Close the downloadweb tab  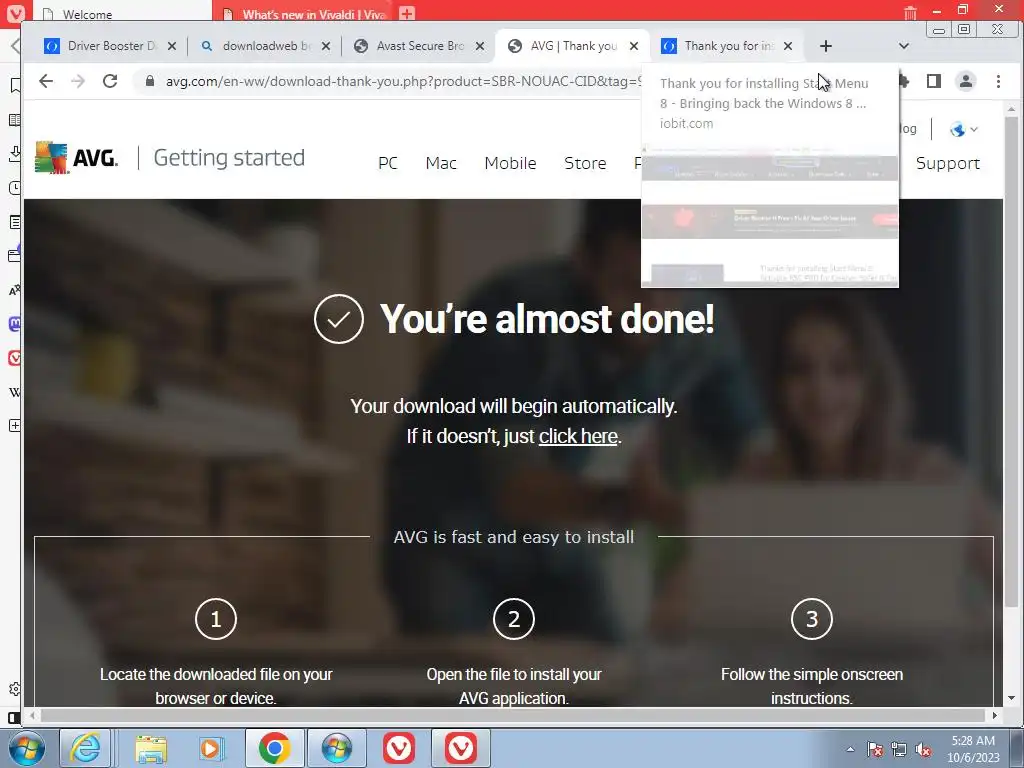pyautogui.click(x=326, y=46)
